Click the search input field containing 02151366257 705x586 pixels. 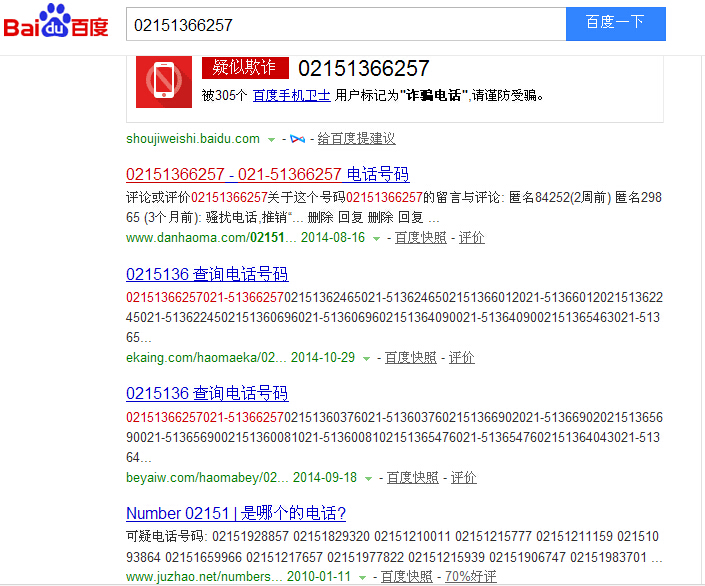tap(346, 24)
